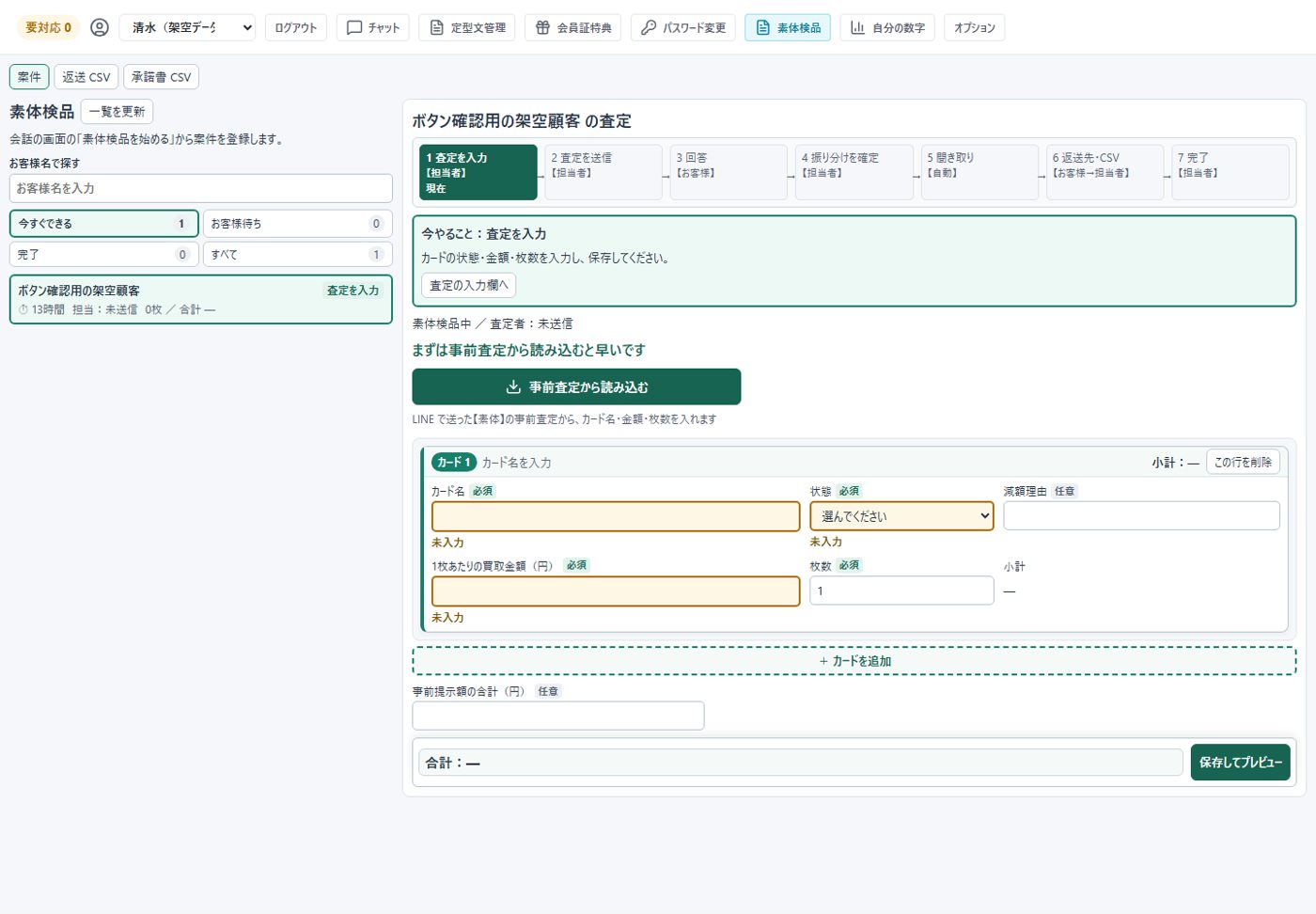This screenshot has height=914, width=1316.
Task: Click the カード 1 badge label
Action: tap(454, 462)
